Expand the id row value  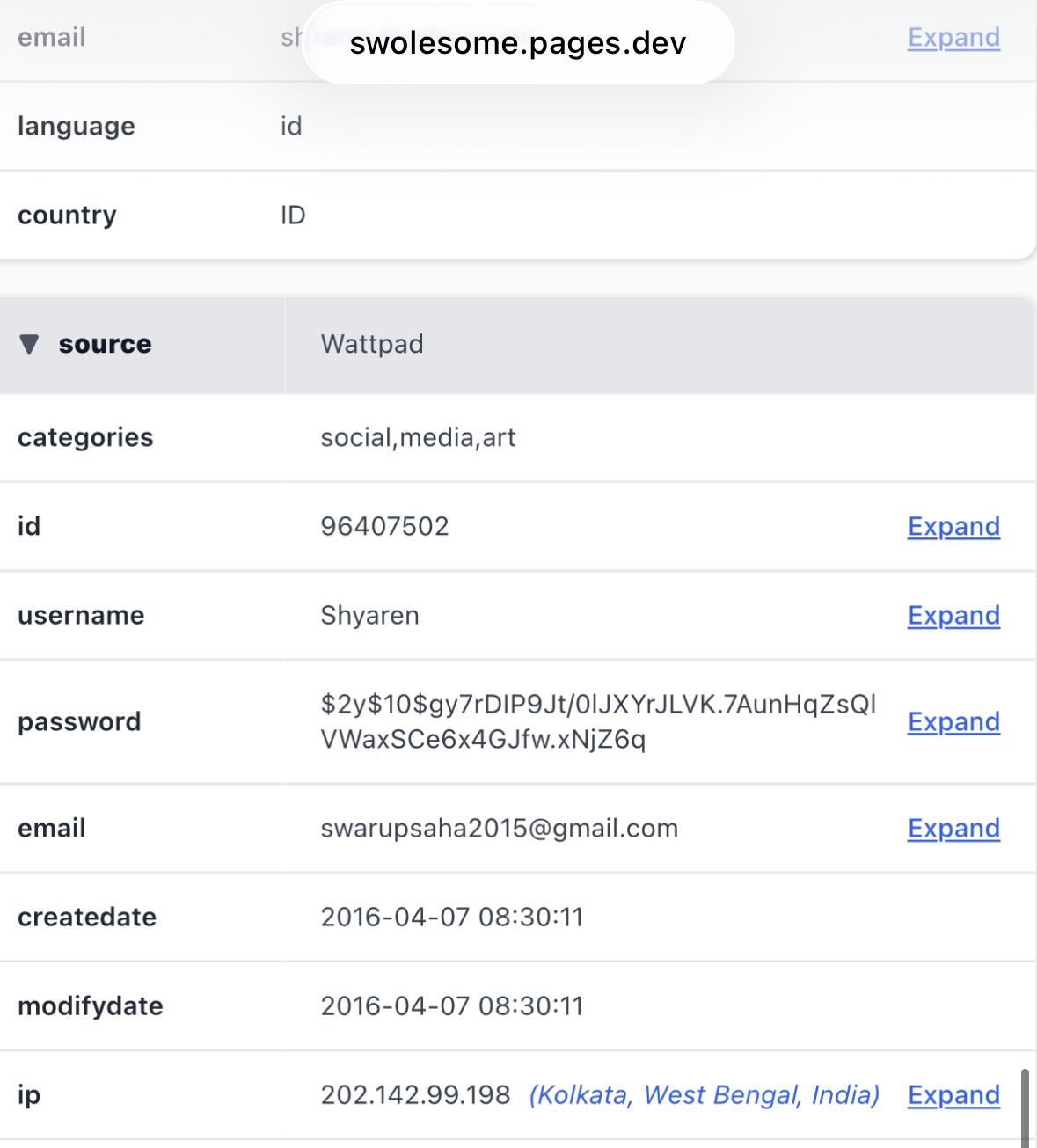pyautogui.click(x=953, y=526)
